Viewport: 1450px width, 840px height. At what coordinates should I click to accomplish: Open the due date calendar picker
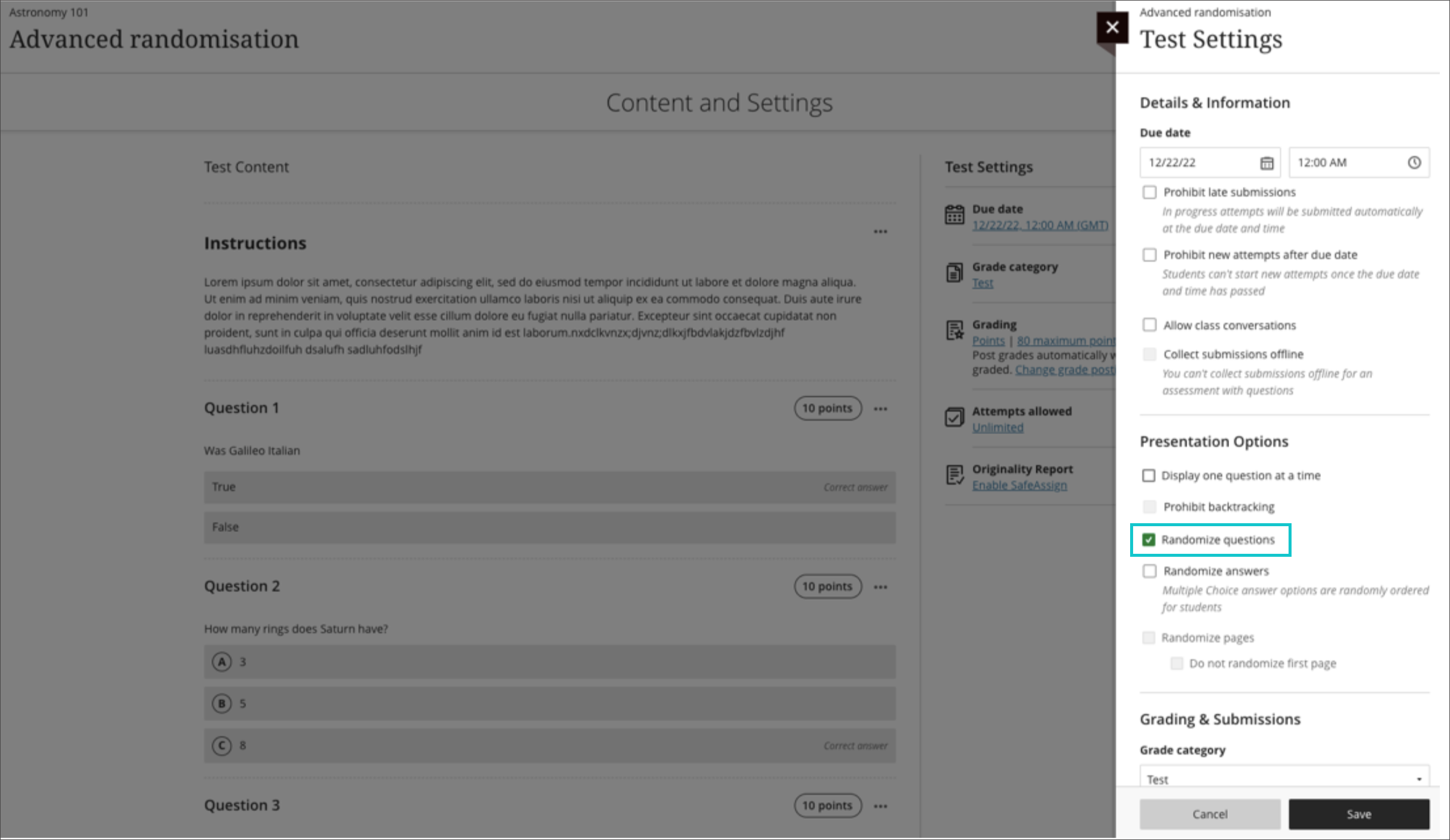point(1266,163)
